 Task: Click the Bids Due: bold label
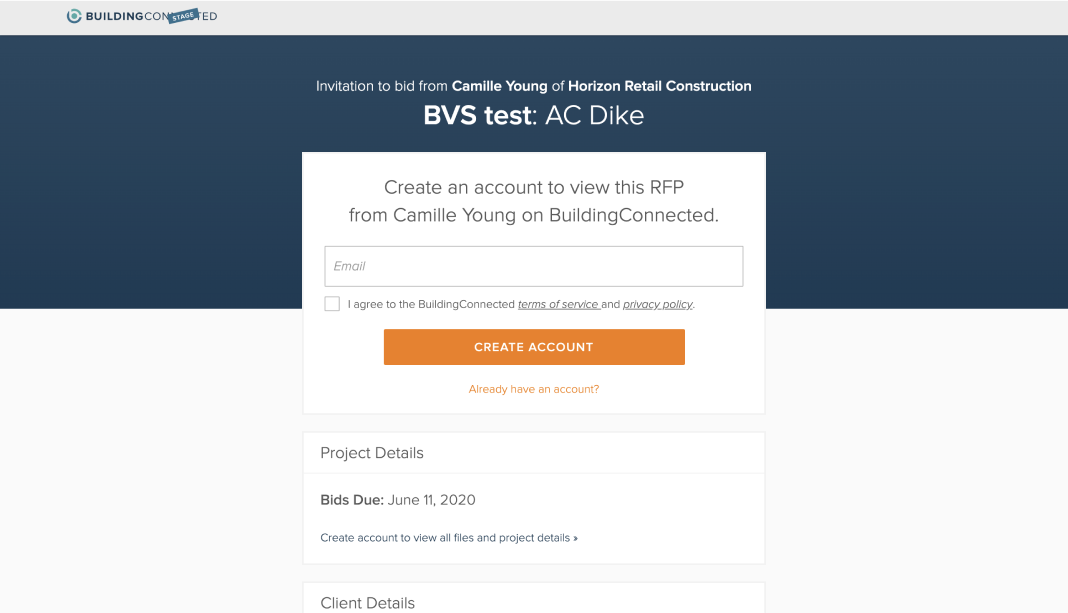point(352,500)
